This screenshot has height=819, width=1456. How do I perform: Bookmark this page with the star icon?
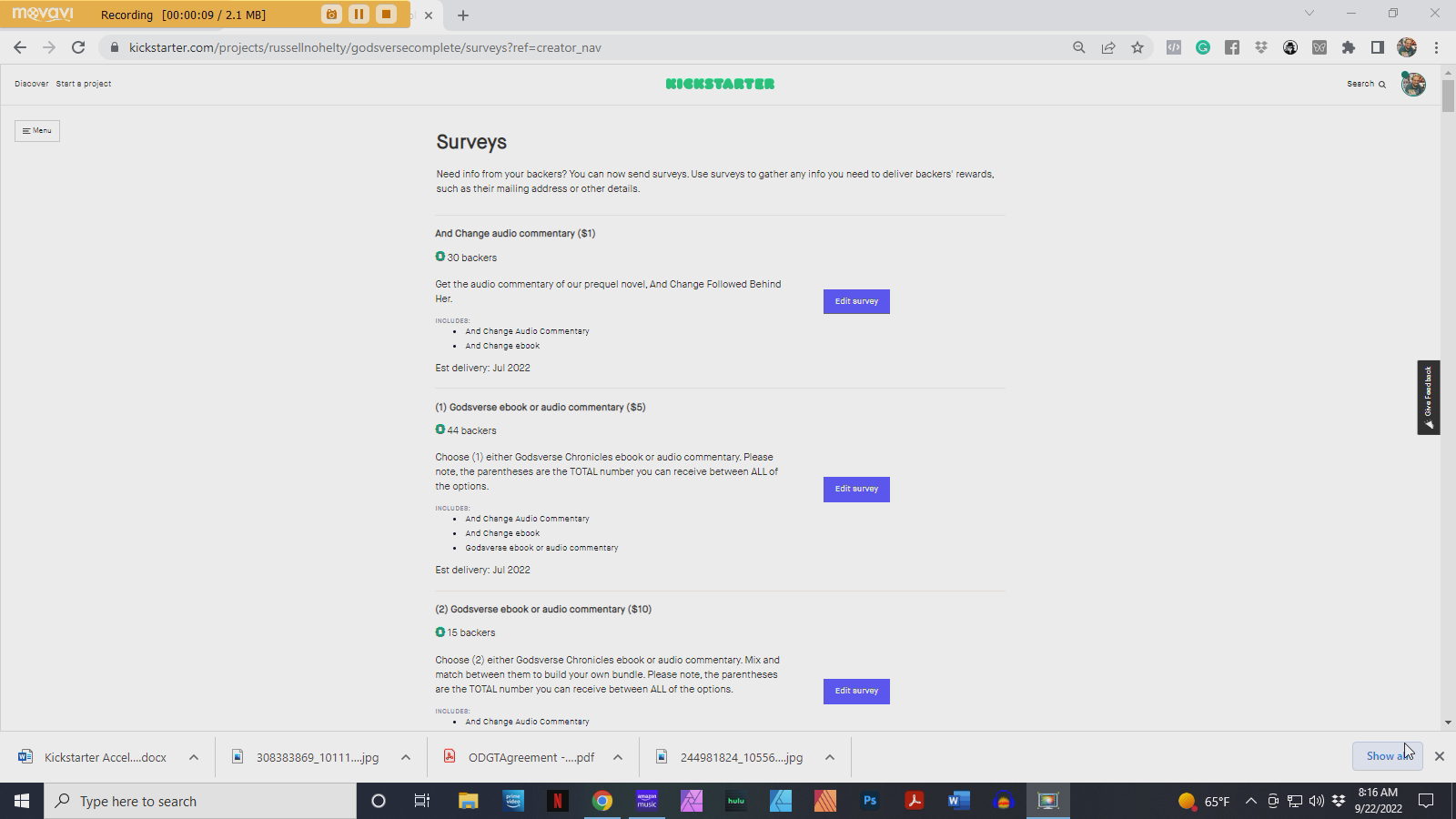pyautogui.click(x=1137, y=47)
